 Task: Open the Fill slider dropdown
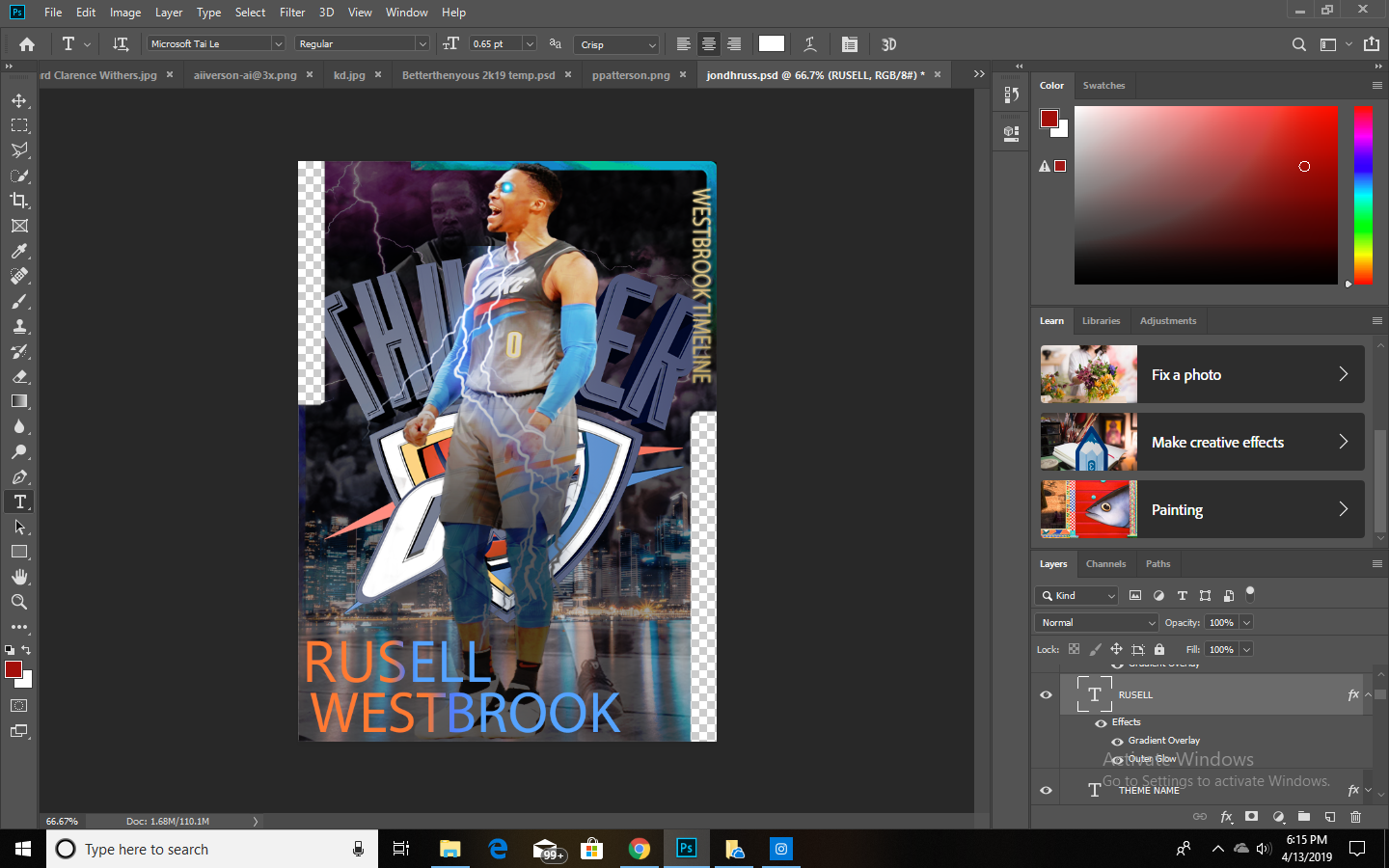click(x=1246, y=650)
